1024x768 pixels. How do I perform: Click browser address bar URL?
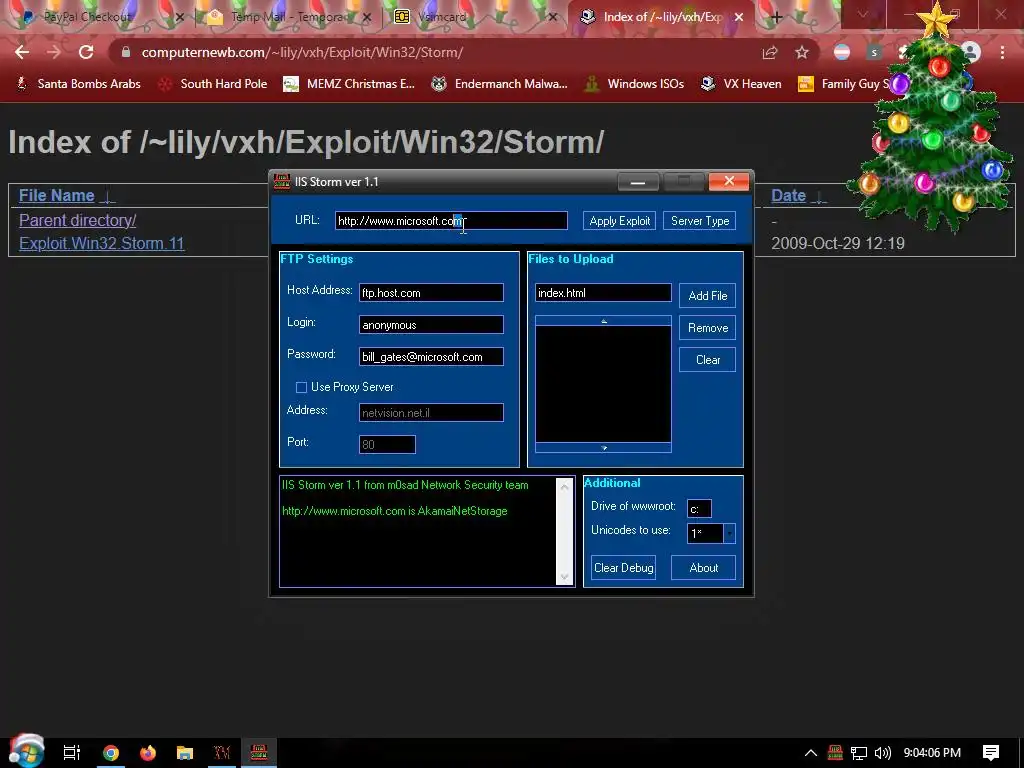tap(302, 52)
